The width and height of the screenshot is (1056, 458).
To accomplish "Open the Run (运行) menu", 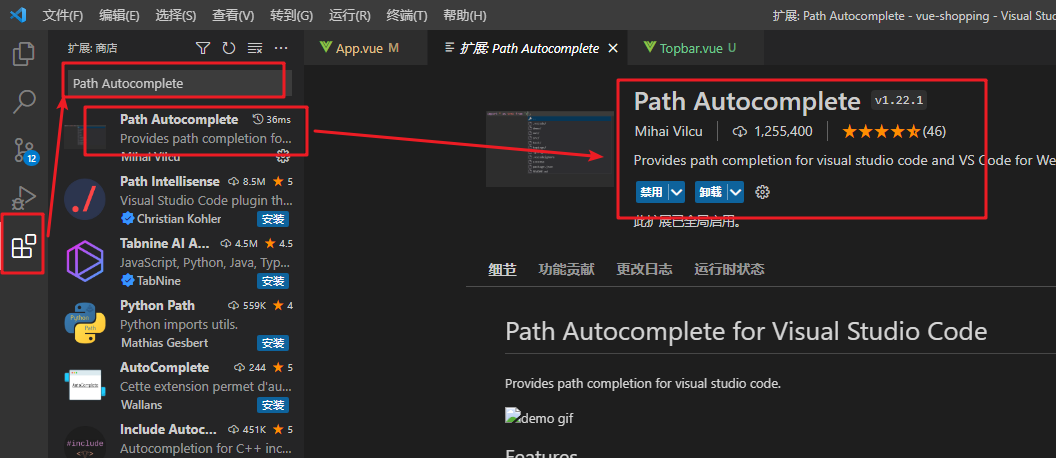I will (x=350, y=15).
